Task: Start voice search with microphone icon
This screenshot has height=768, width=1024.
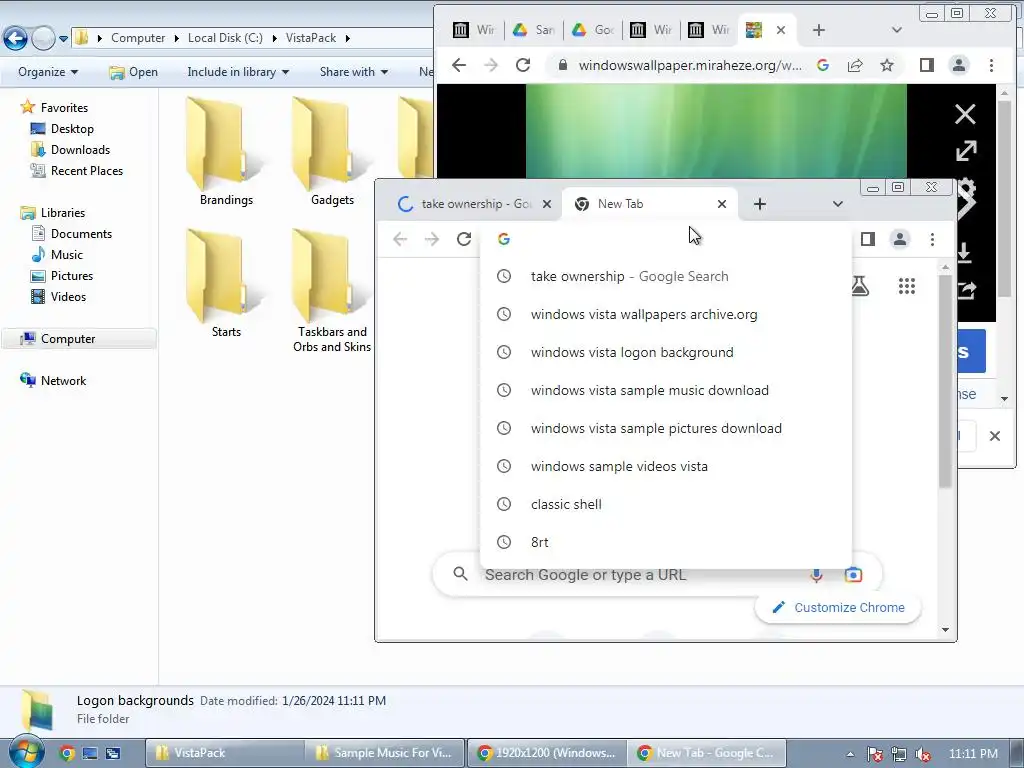Action: click(x=816, y=575)
